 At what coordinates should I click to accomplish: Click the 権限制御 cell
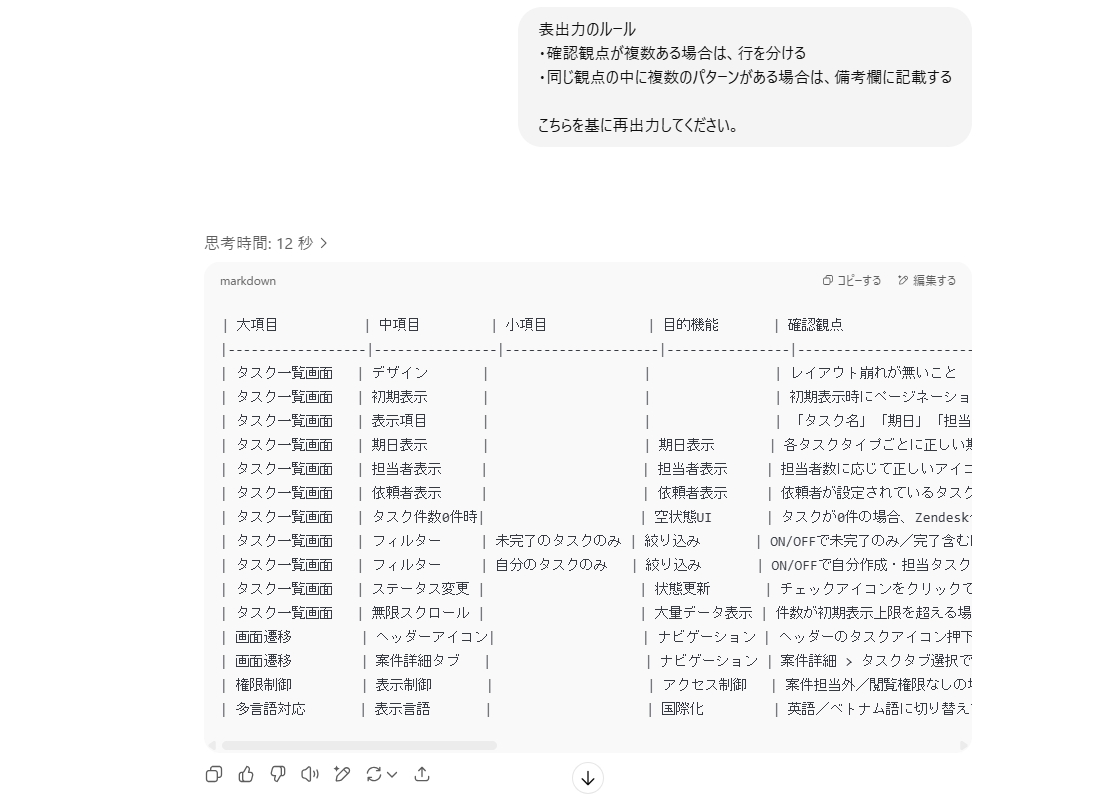point(263,685)
